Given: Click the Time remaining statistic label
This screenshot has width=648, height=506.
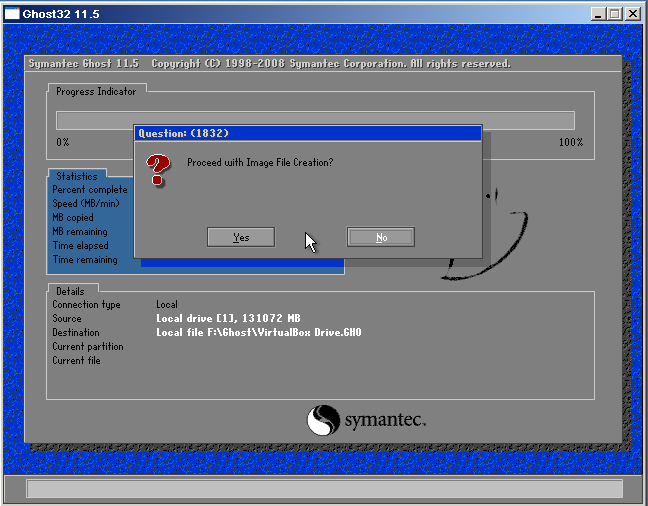Looking at the screenshot, I should click(x=85, y=260).
